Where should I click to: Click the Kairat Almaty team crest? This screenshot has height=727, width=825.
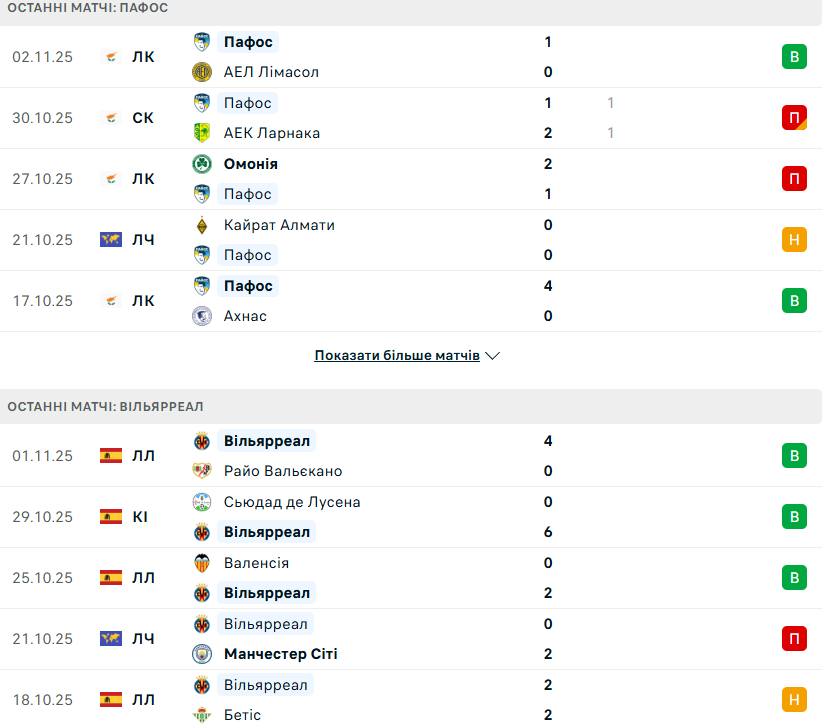[202, 225]
